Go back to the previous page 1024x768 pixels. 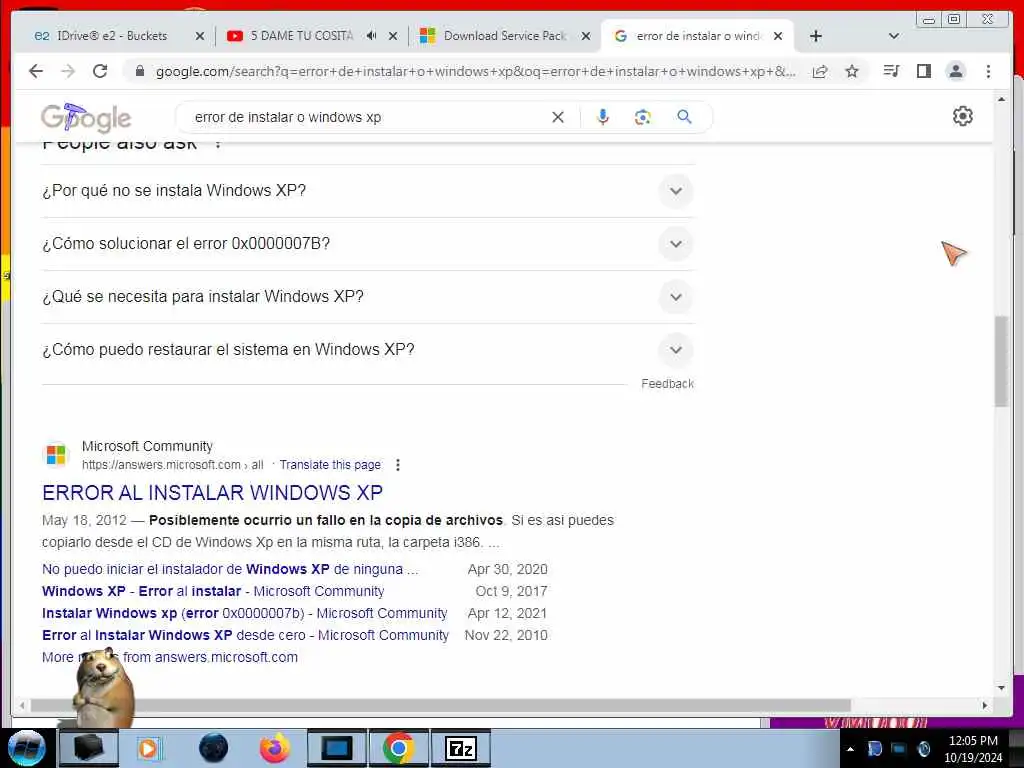click(x=36, y=71)
